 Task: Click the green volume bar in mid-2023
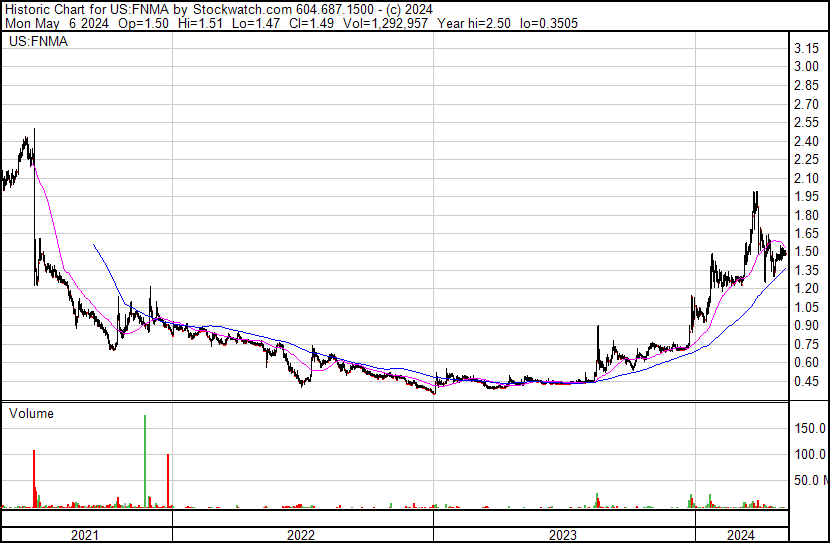(x=597, y=501)
